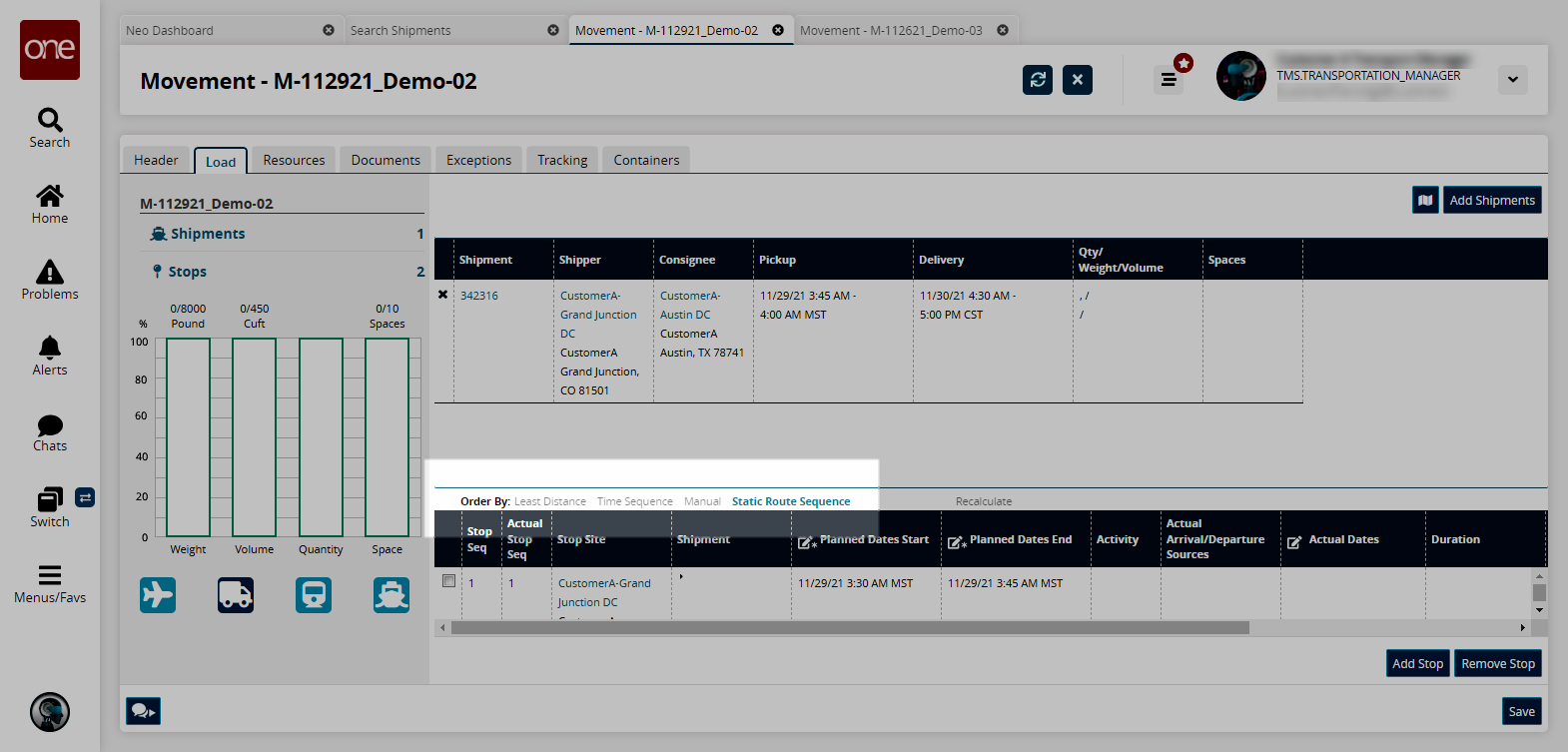Open the chat comments icon at bottom
Image resolution: width=1568 pixels, height=752 pixels.
(143, 711)
